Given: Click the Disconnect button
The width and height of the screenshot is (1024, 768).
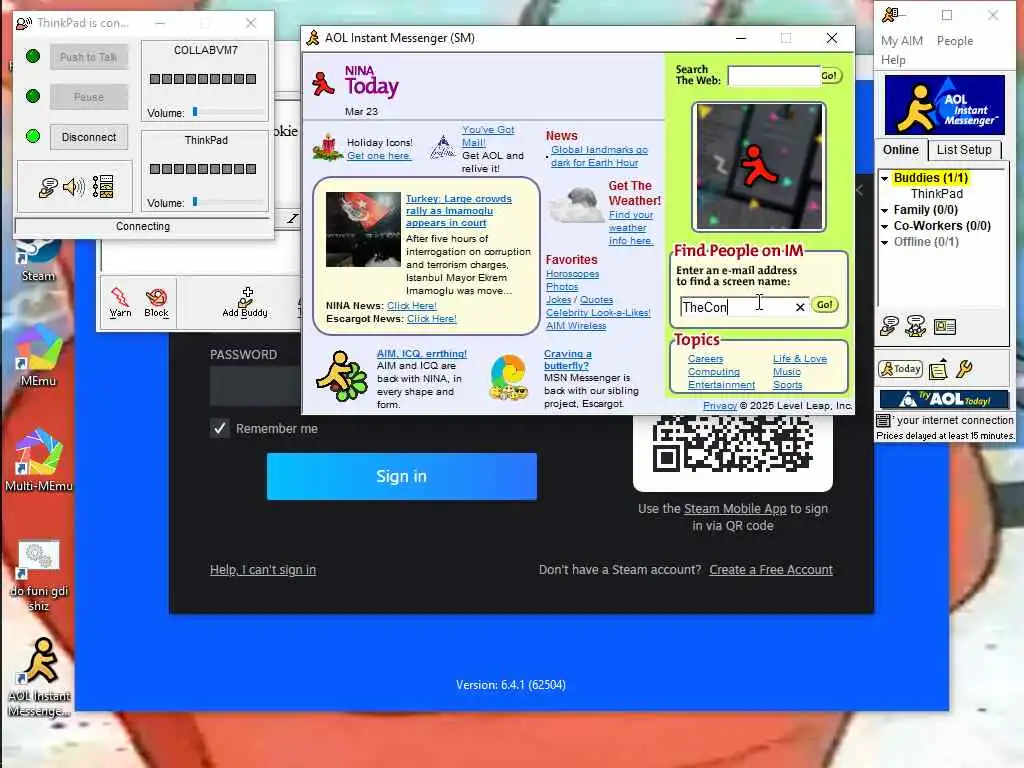Looking at the screenshot, I should tap(89, 137).
